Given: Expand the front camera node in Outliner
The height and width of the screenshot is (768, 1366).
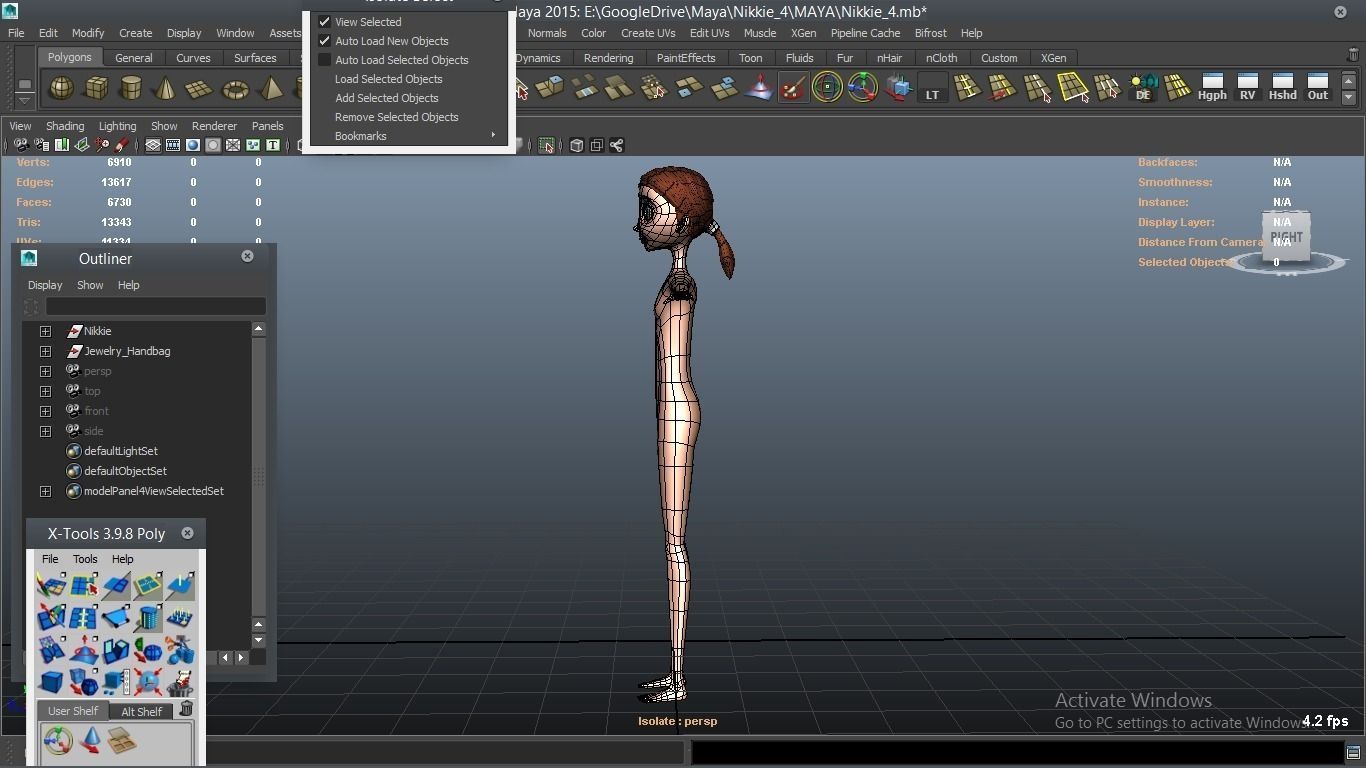Looking at the screenshot, I should [x=45, y=411].
